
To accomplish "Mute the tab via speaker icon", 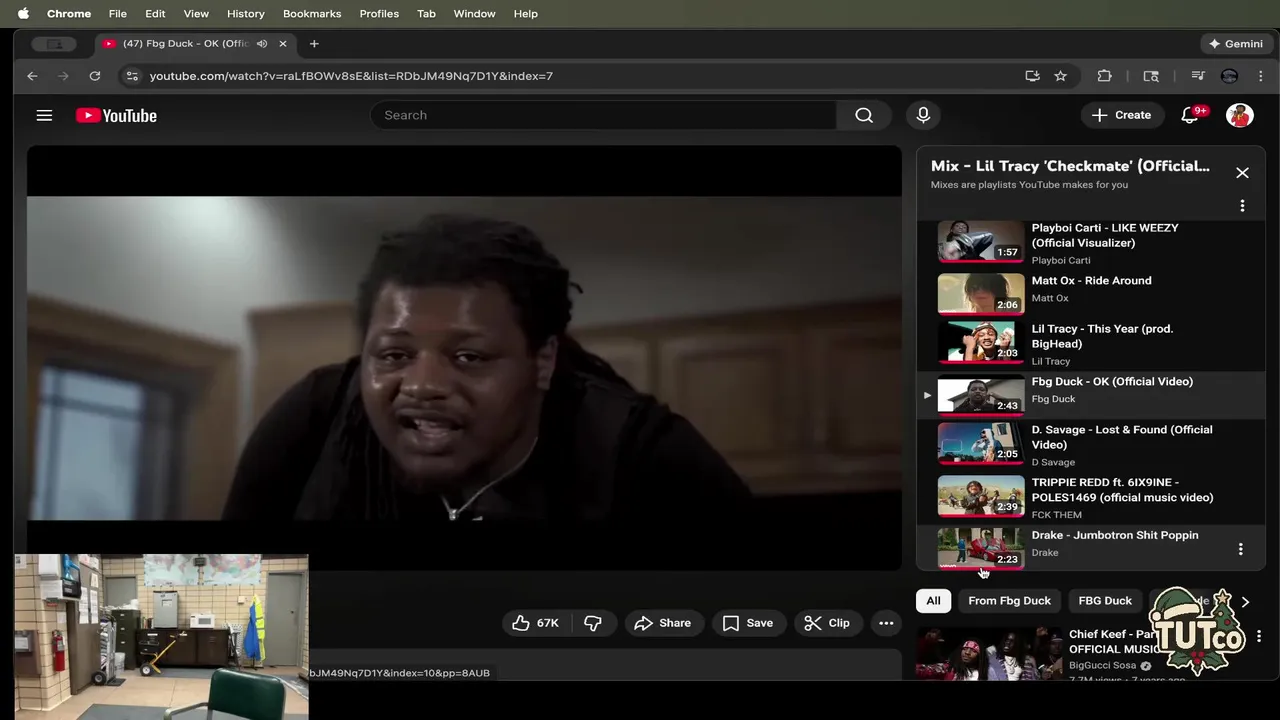I will (261, 44).
